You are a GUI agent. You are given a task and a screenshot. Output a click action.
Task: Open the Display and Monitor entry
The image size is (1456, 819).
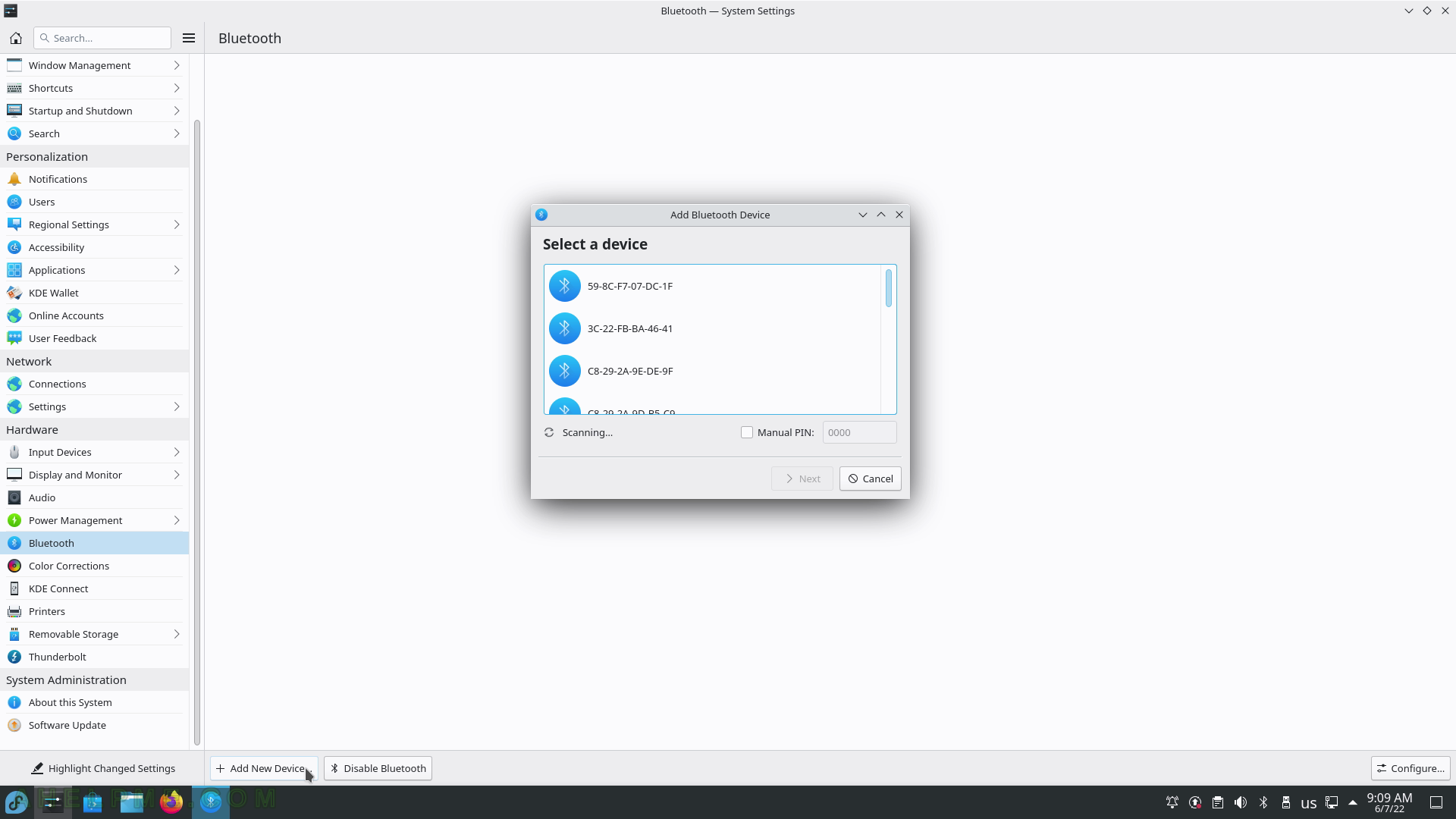(x=94, y=475)
